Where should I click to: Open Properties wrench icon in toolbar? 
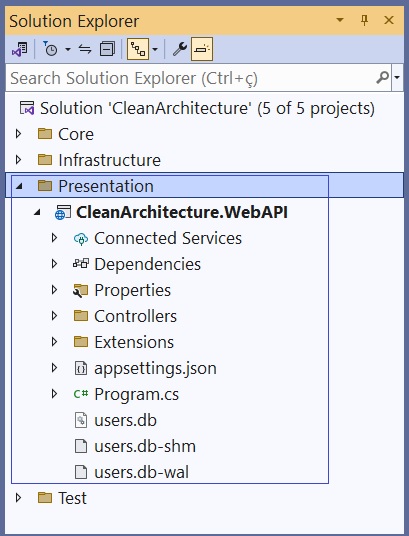pos(180,49)
